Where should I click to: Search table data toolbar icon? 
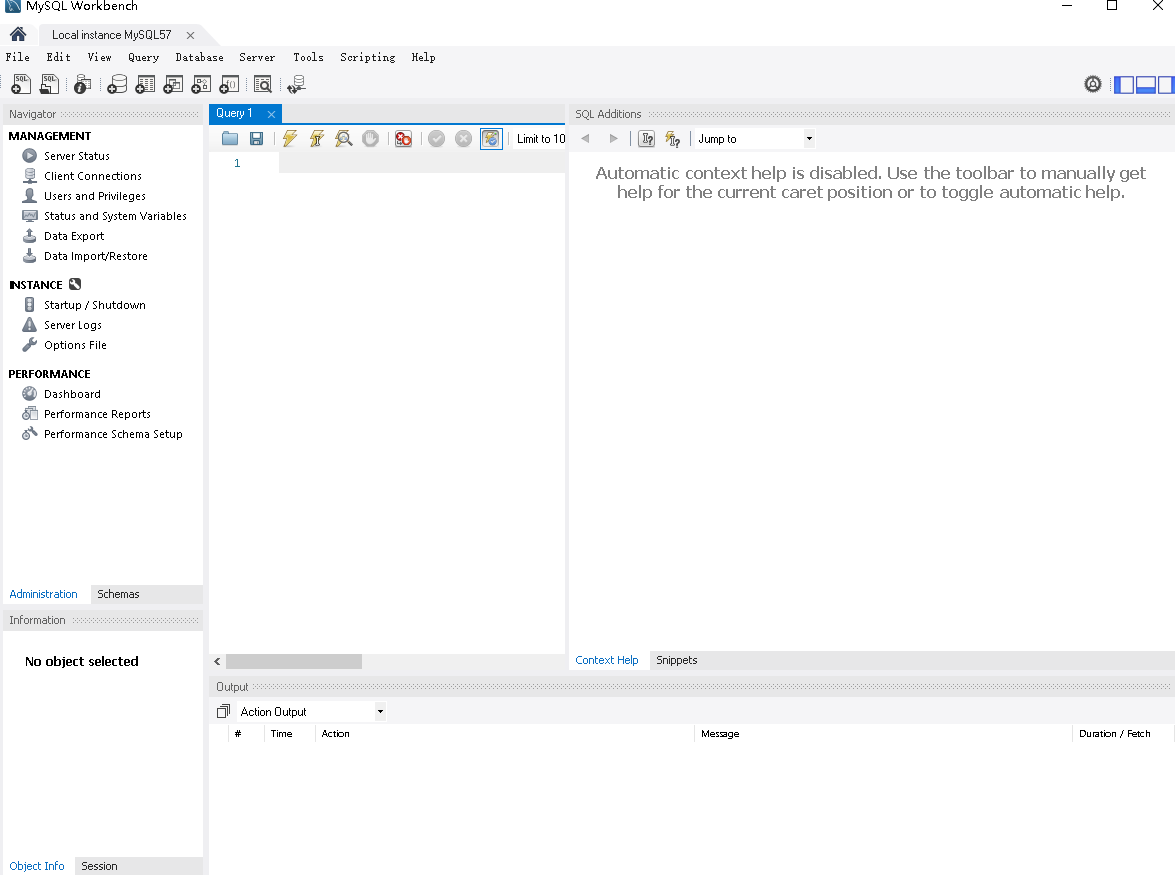[x=263, y=84]
